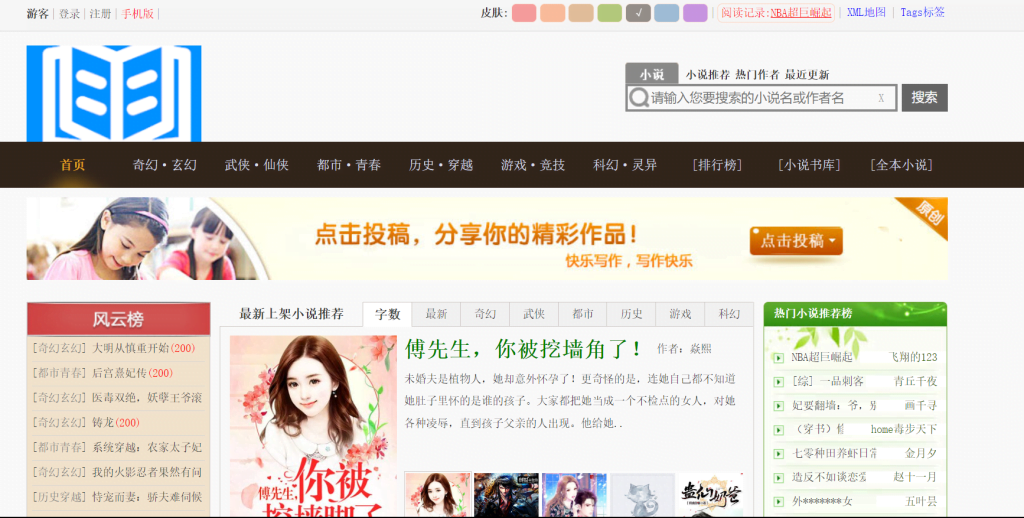Apply the green skin swatch

pyautogui.click(x=610, y=13)
